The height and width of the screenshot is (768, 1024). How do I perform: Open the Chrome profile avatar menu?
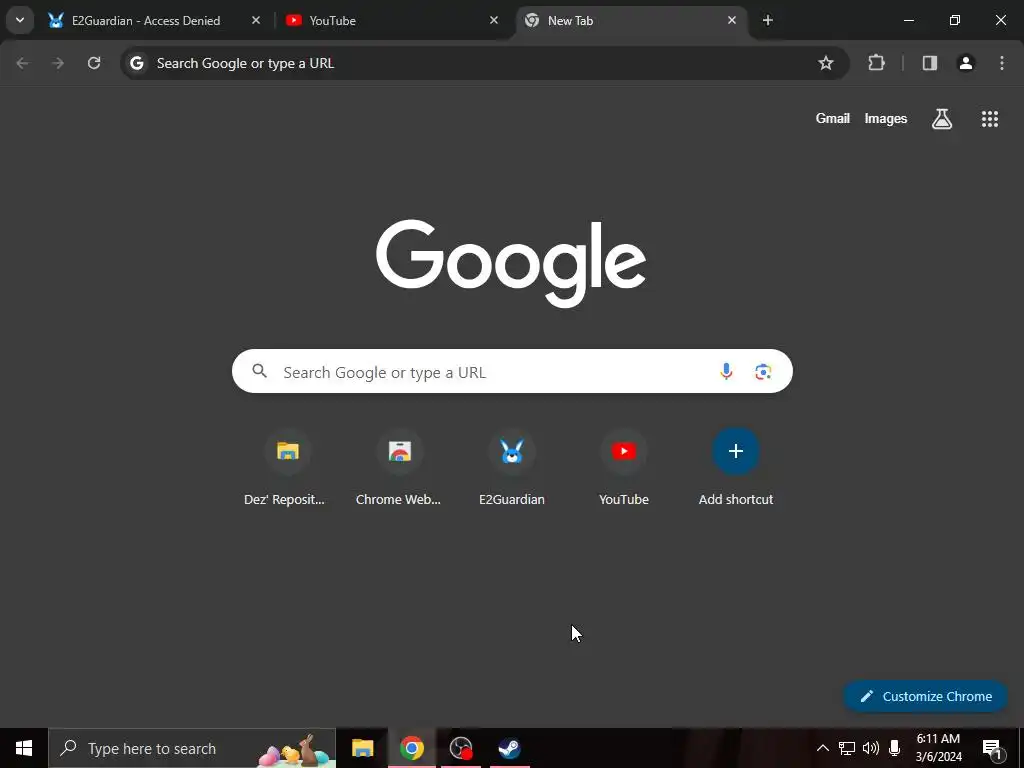tap(966, 63)
